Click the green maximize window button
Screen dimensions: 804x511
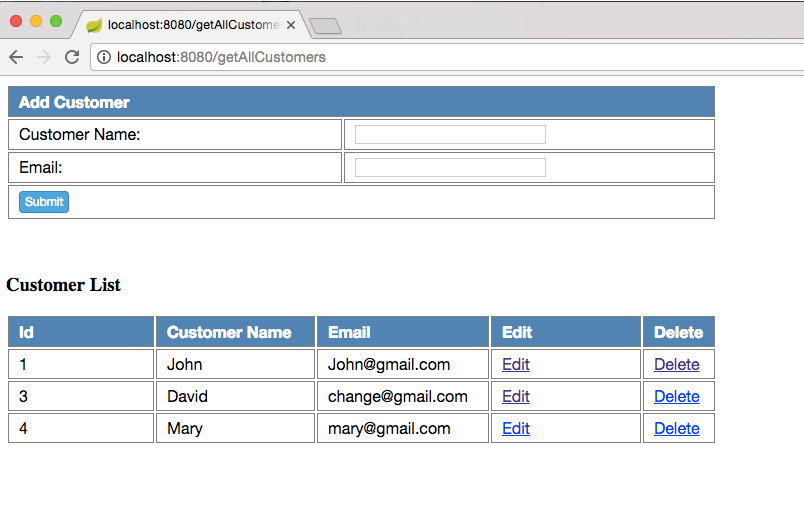[x=56, y=21]
